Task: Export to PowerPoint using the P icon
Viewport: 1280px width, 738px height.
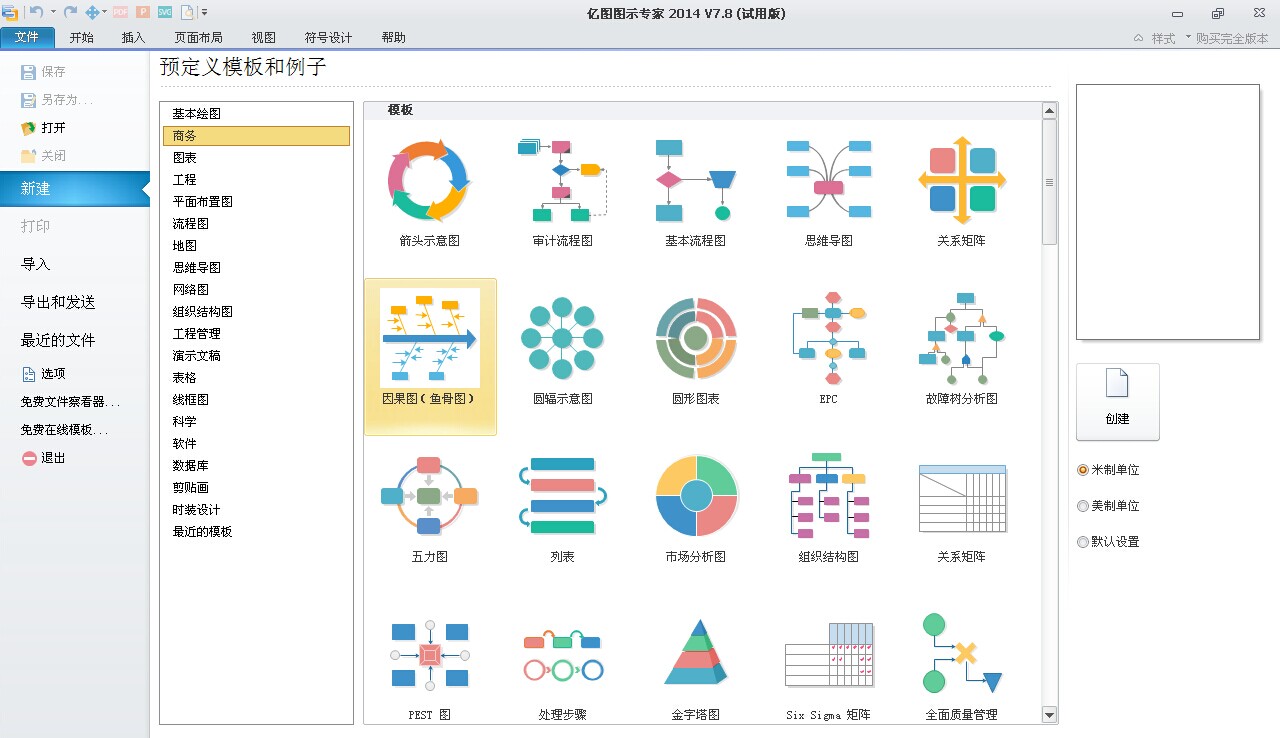Action: tap(142, 12)
